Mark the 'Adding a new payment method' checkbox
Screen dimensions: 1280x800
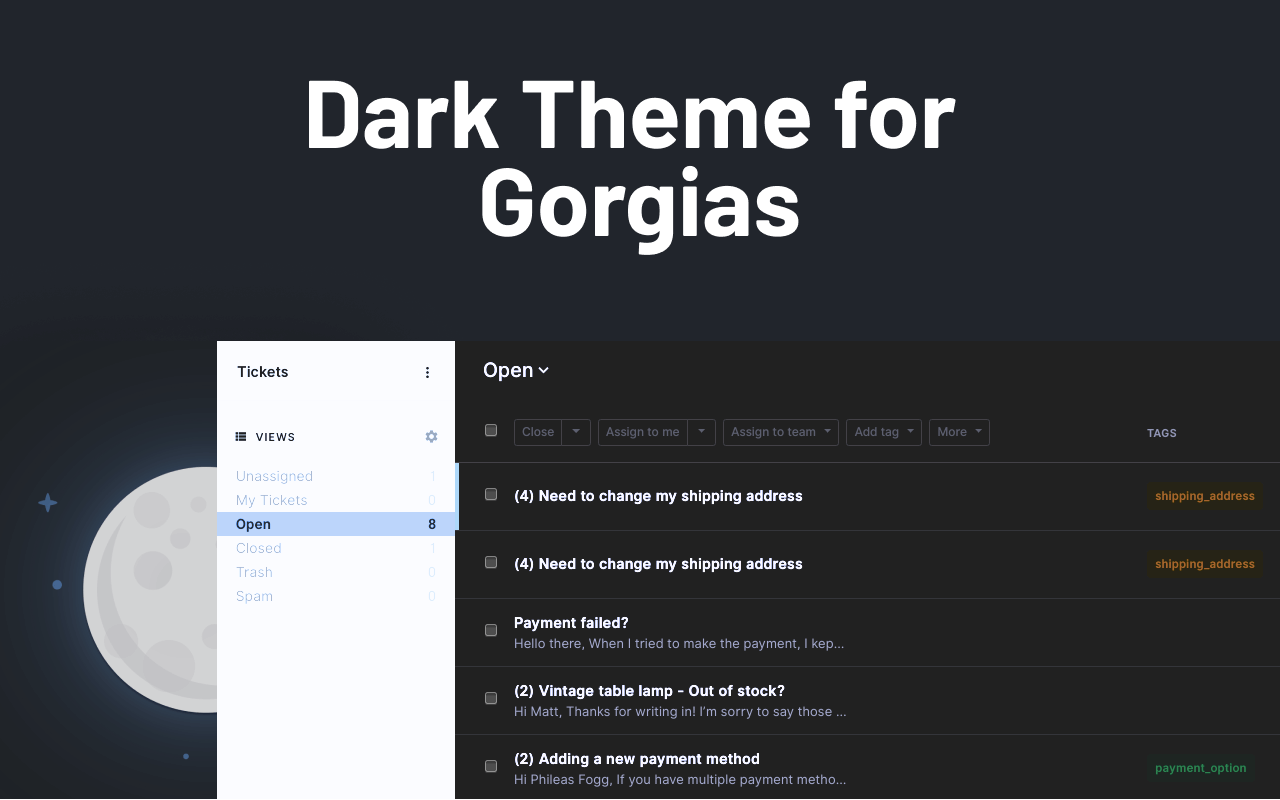point(491,766)
